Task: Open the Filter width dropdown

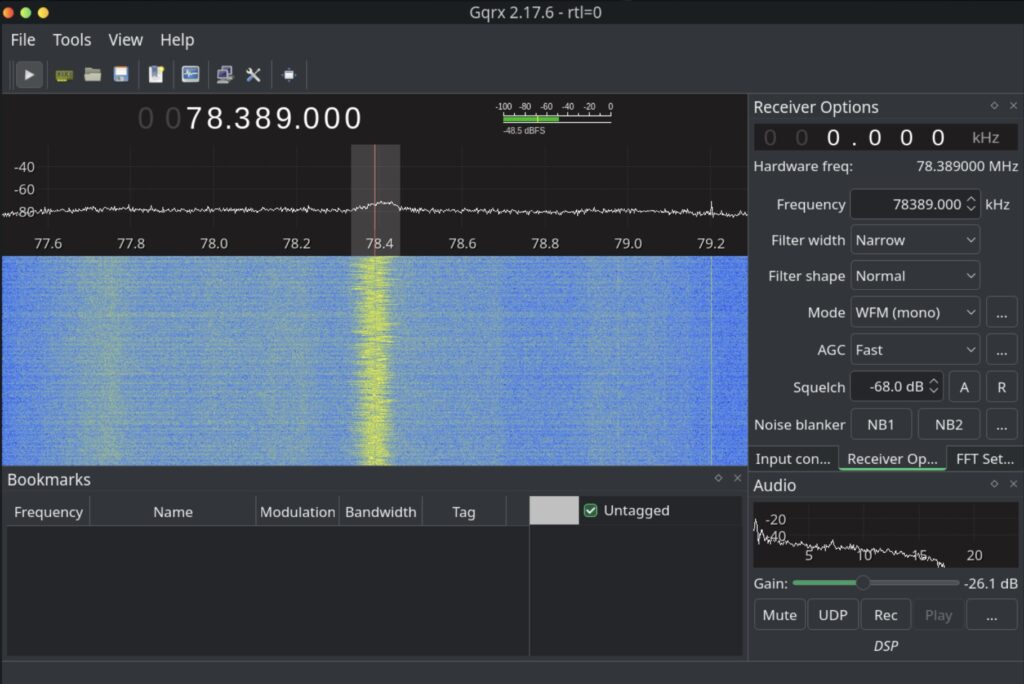Action: point(915,240)
